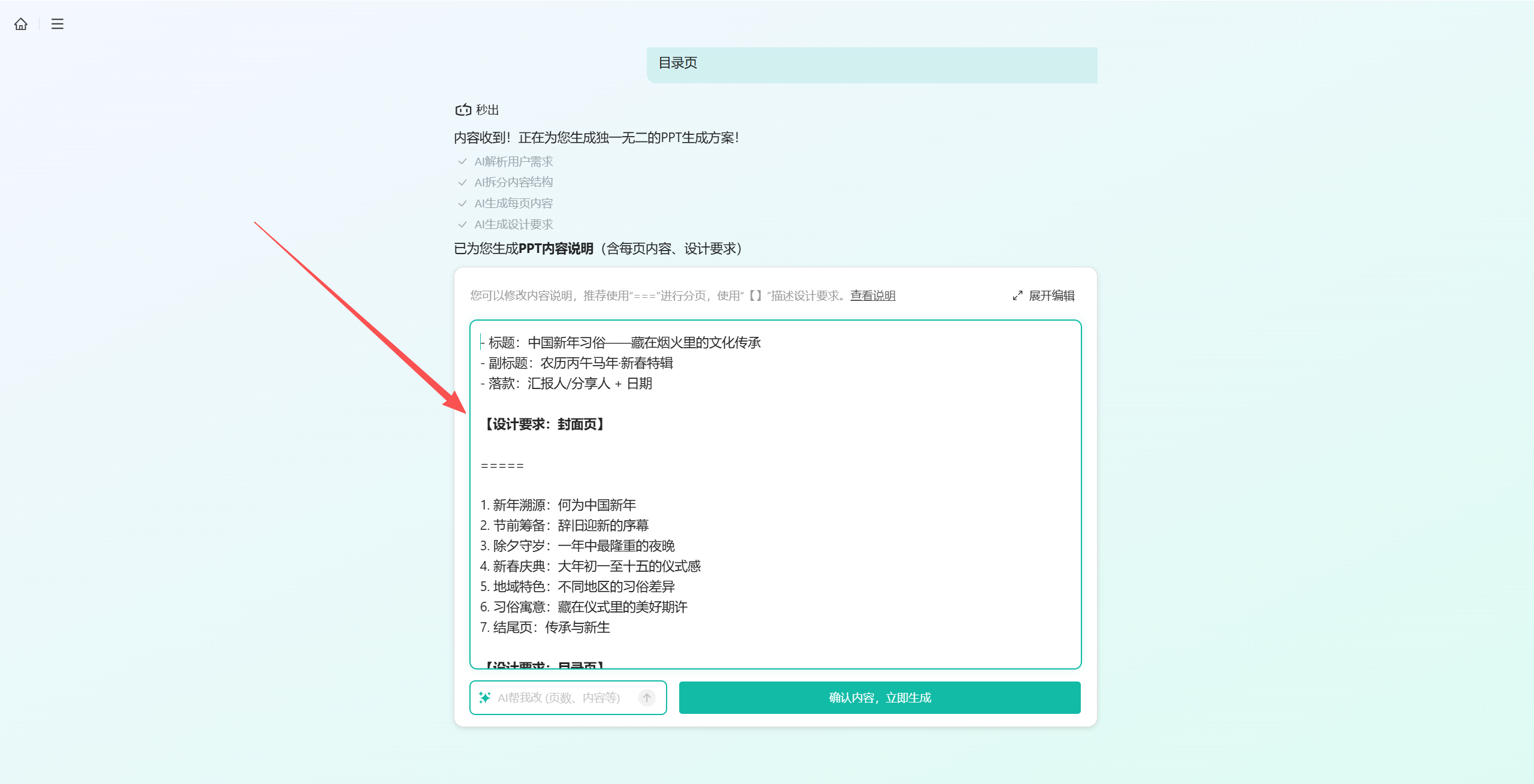The height and width of the screenshot is (784, 1534).
Task: Click the AI sparkle icon in input
Action: click(485, 698)
